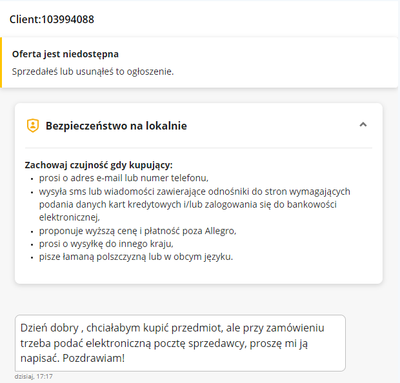
Task: Click the Zachowaj czujność gdy kupujący heading
Action: [99, 165]
